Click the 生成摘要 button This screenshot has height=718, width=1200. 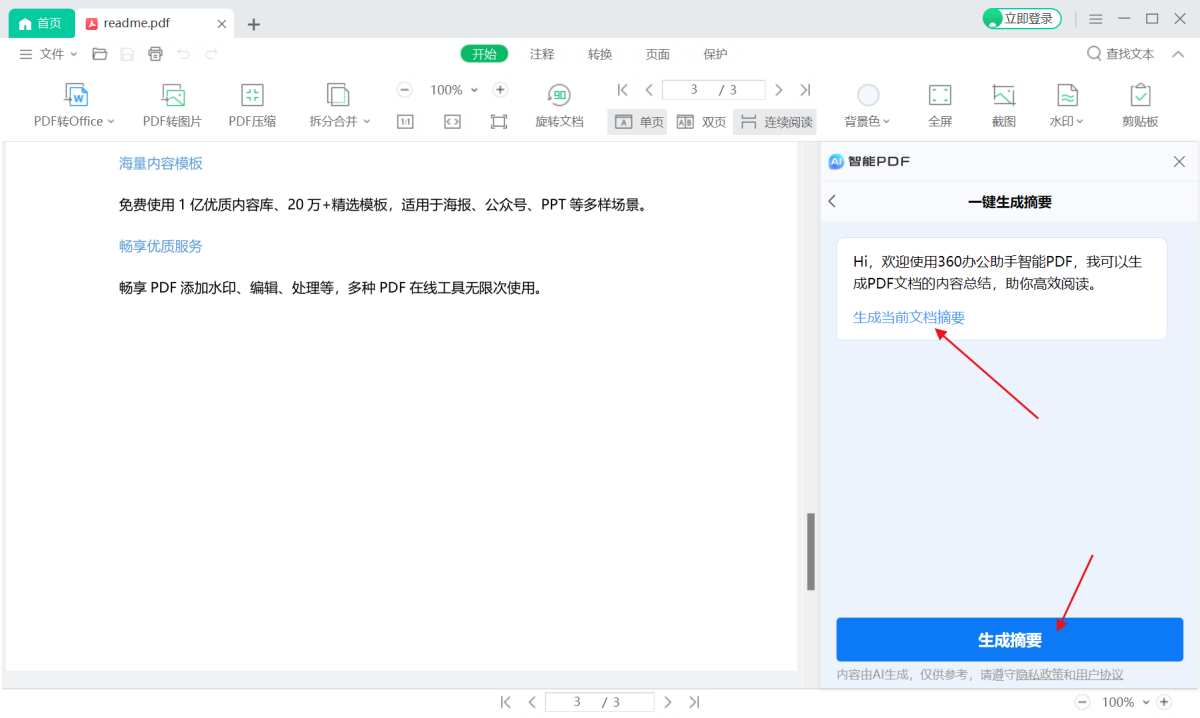1009,639
